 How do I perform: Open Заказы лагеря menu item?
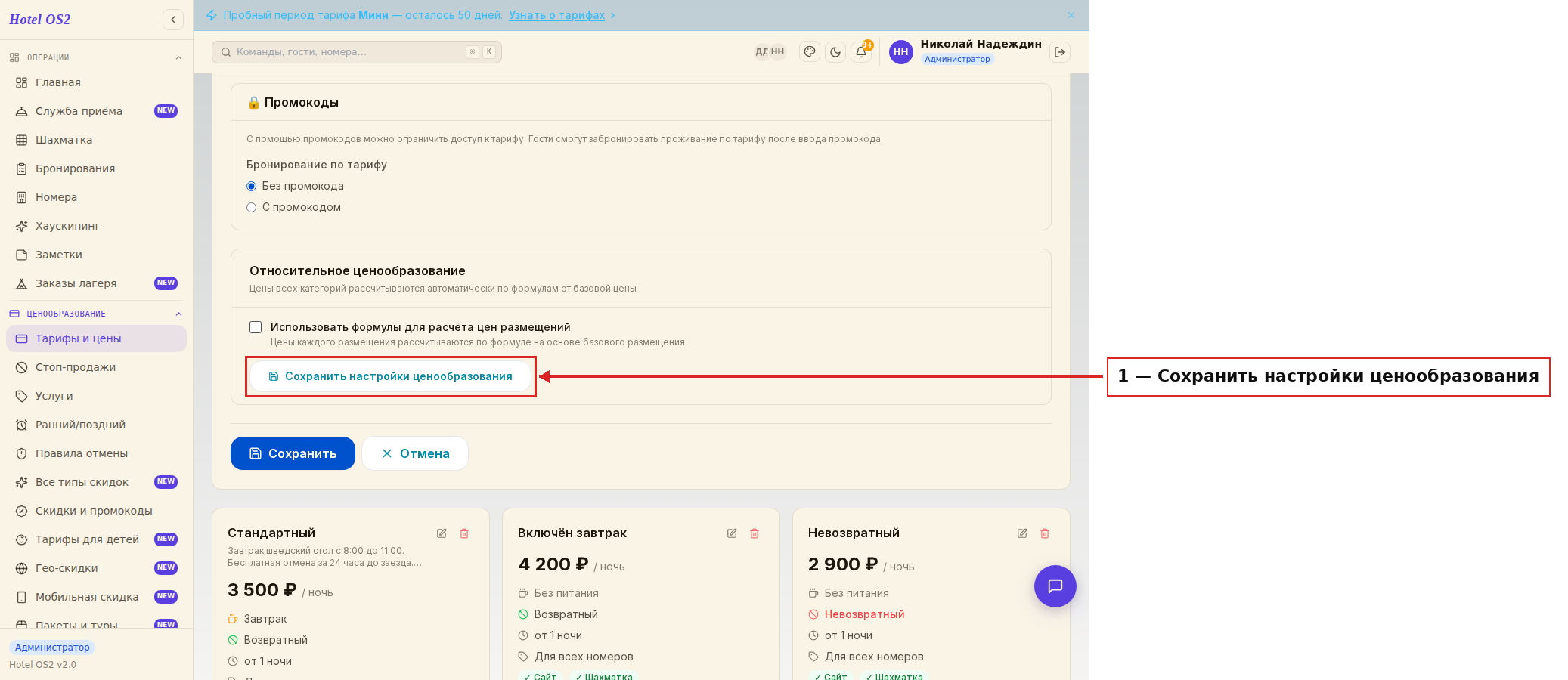click(96, 283)
